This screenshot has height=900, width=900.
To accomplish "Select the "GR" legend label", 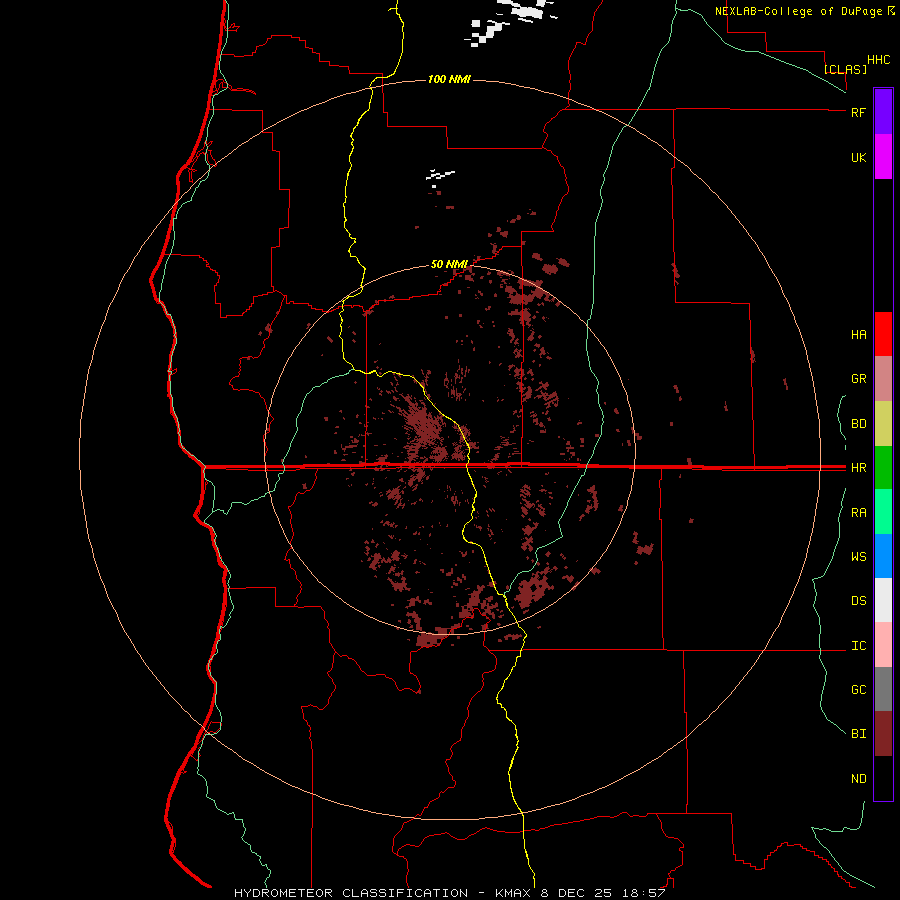I will (858, 379).
